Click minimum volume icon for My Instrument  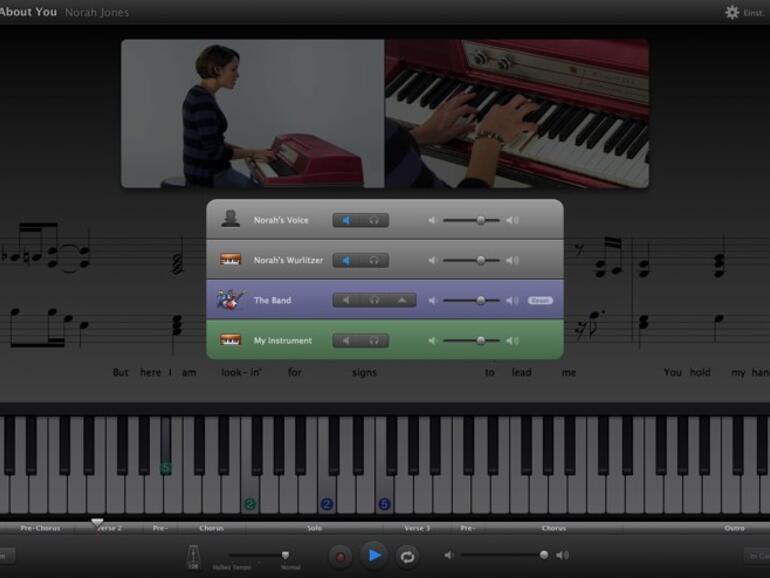coord(433,340)
